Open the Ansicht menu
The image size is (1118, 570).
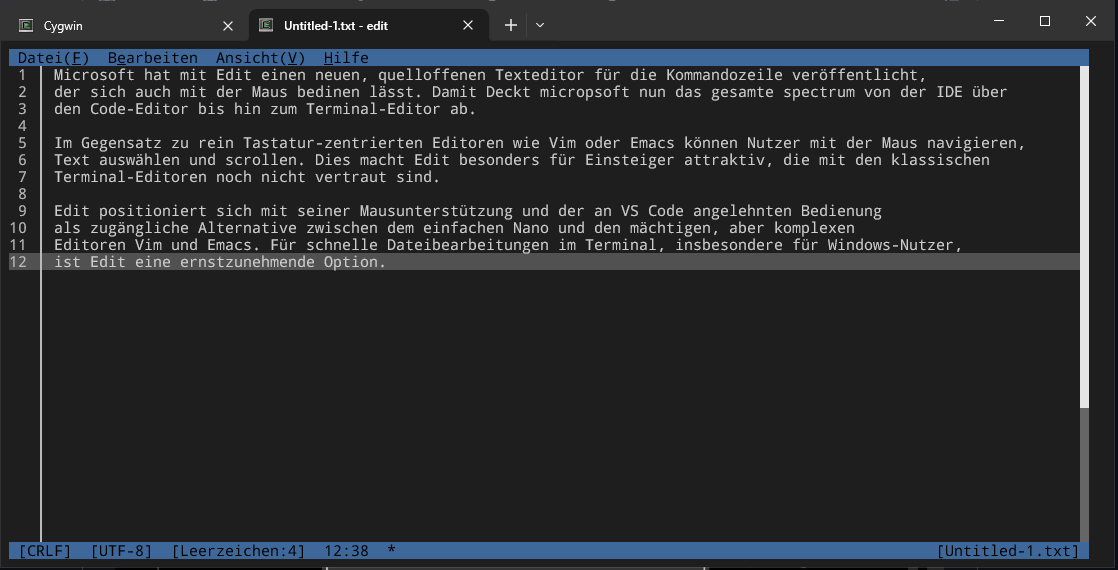point(260,58)
